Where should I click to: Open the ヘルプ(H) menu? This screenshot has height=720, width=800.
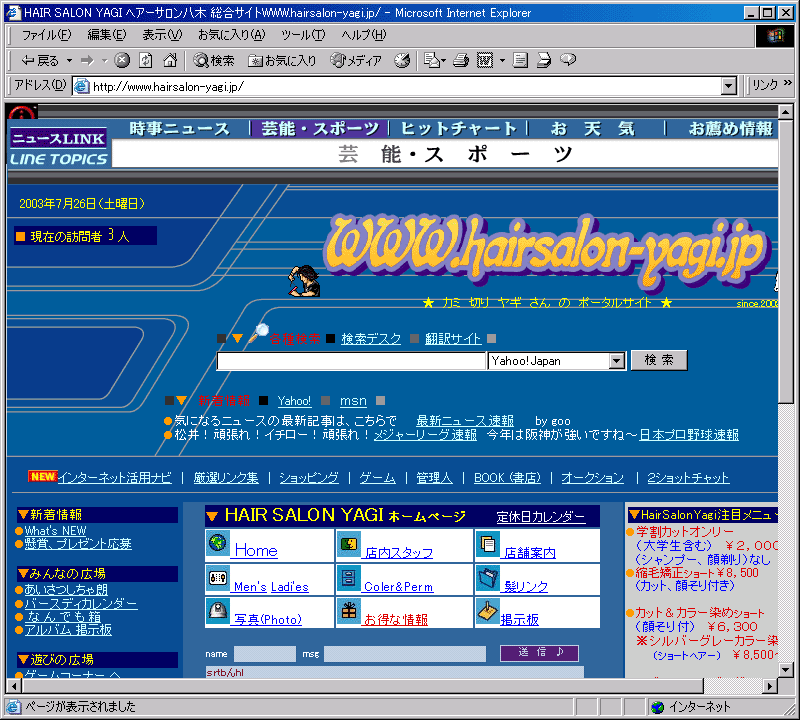(x=363, y=35)
